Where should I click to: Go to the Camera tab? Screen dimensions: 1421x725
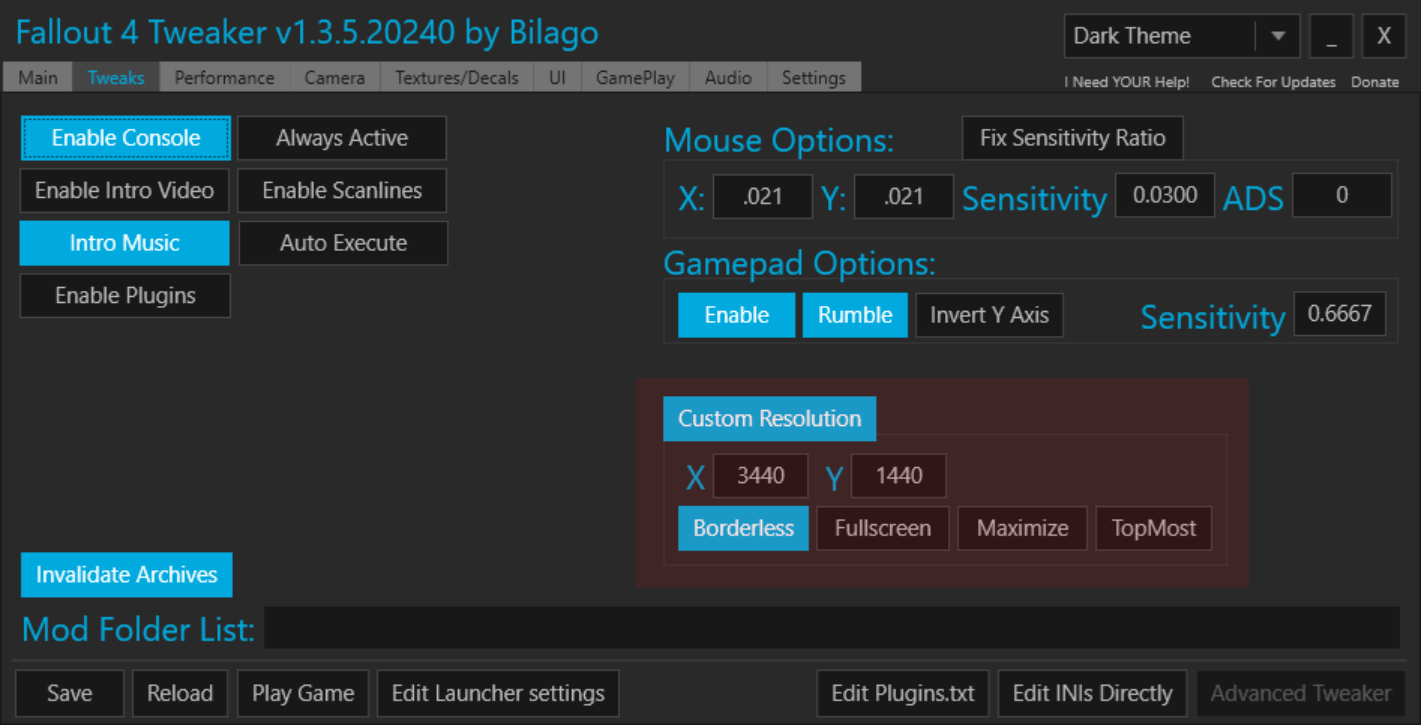[335, 77]
